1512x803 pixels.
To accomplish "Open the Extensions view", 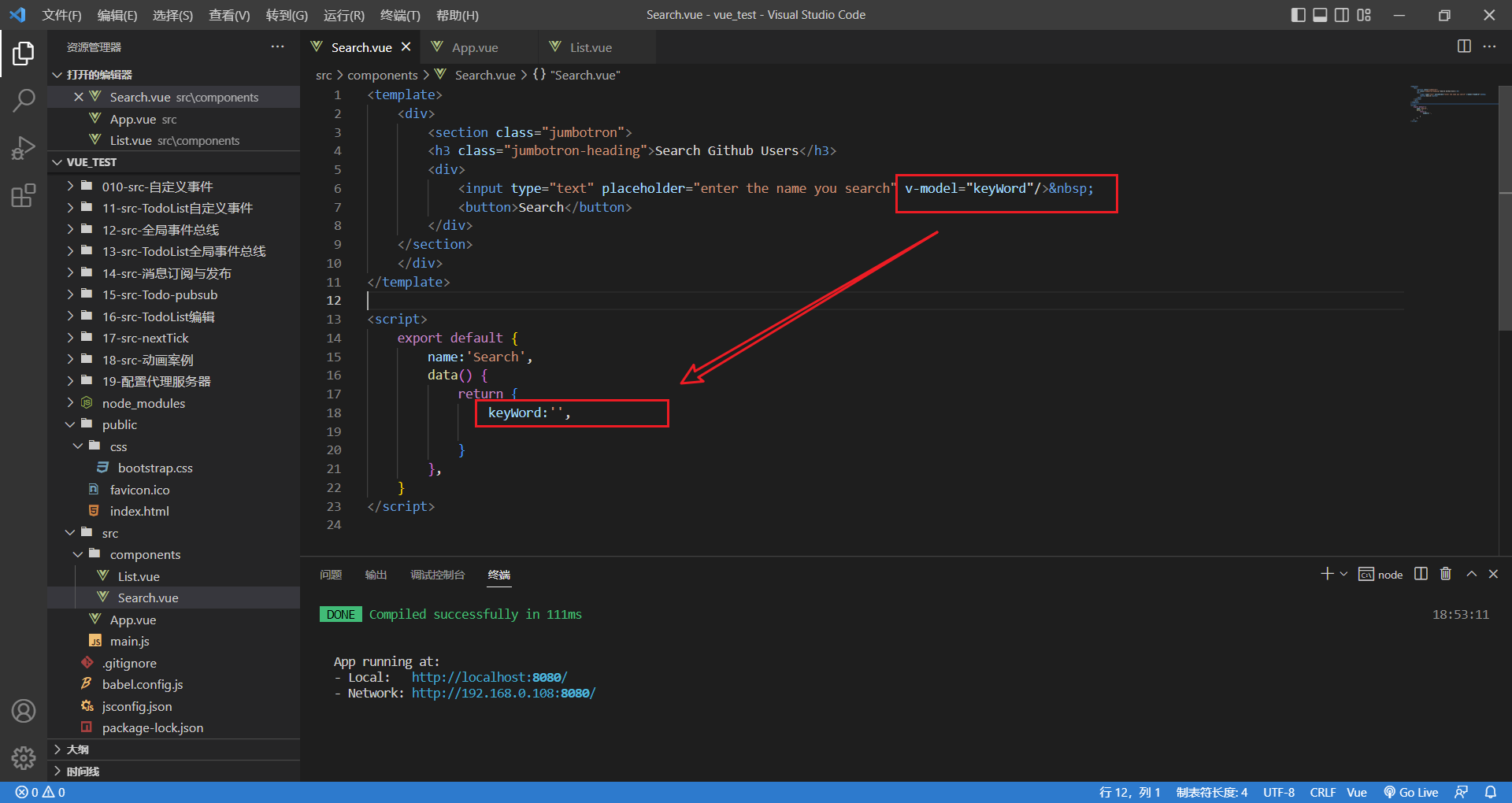I will pyautogui.click(x=24, y=195).
